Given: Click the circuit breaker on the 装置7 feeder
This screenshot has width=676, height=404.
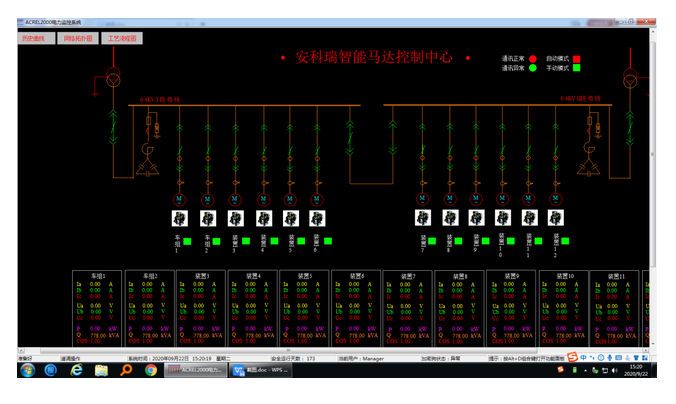Looking at the screenshot, I should (x=422, y=151).
